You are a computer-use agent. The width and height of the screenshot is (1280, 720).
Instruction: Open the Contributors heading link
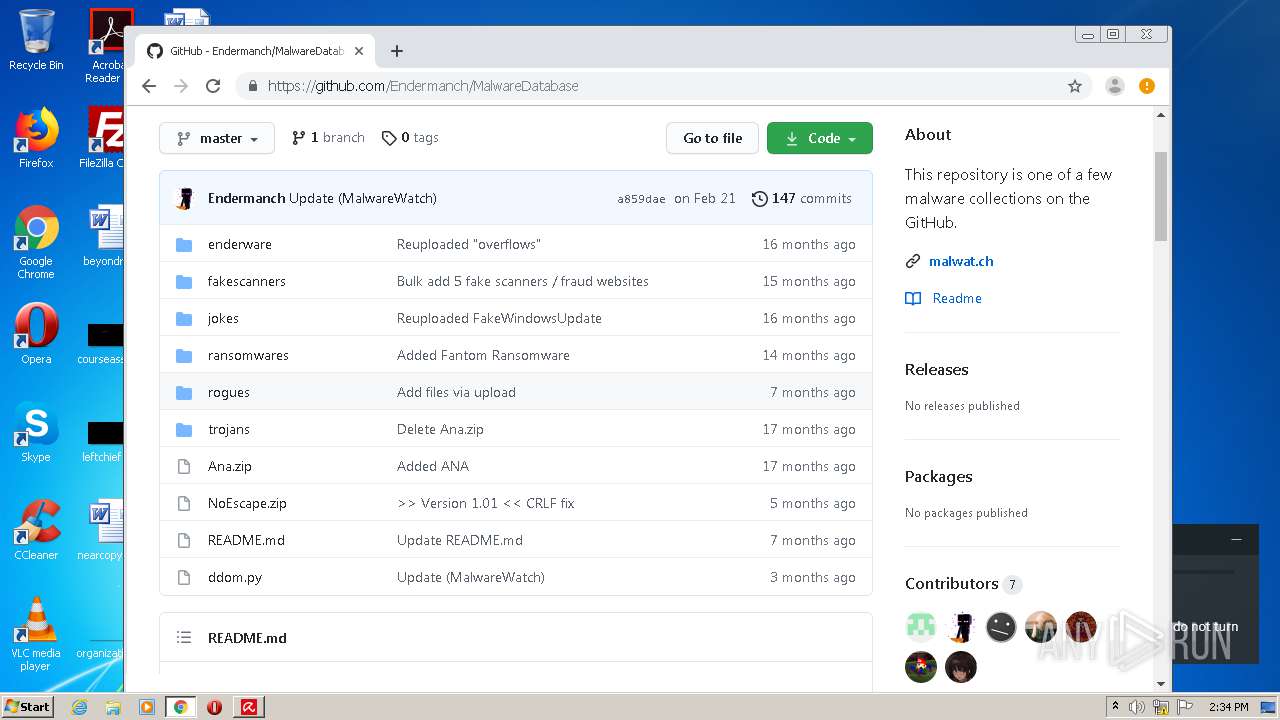[952, 583]
